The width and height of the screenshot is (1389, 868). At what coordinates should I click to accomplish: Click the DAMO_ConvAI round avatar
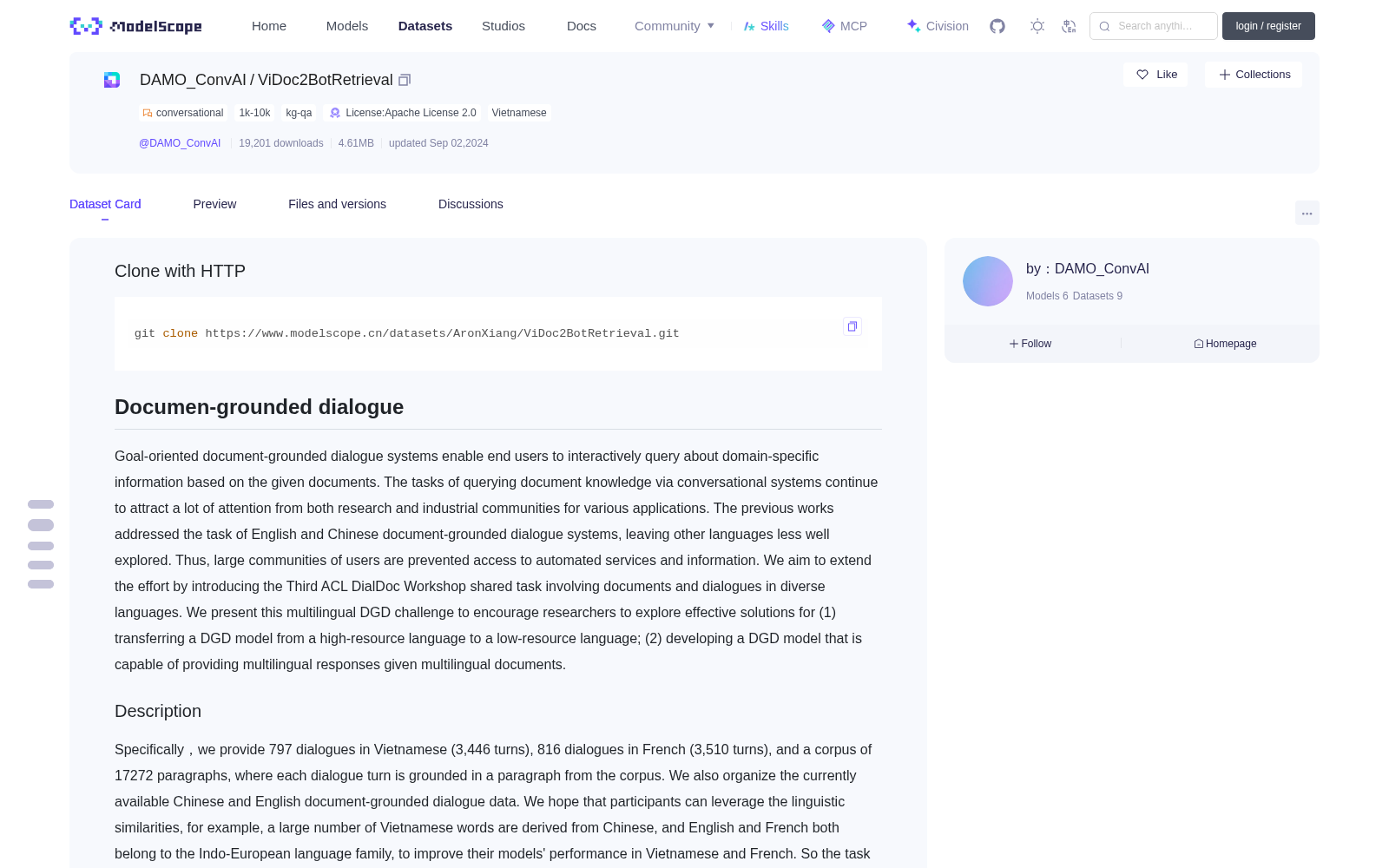click(988, 281)
